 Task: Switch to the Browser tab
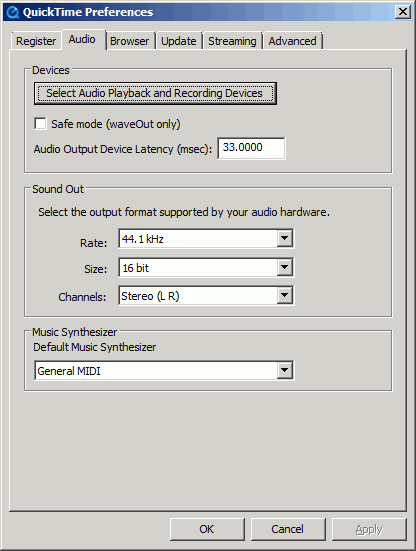coord(129,41)
